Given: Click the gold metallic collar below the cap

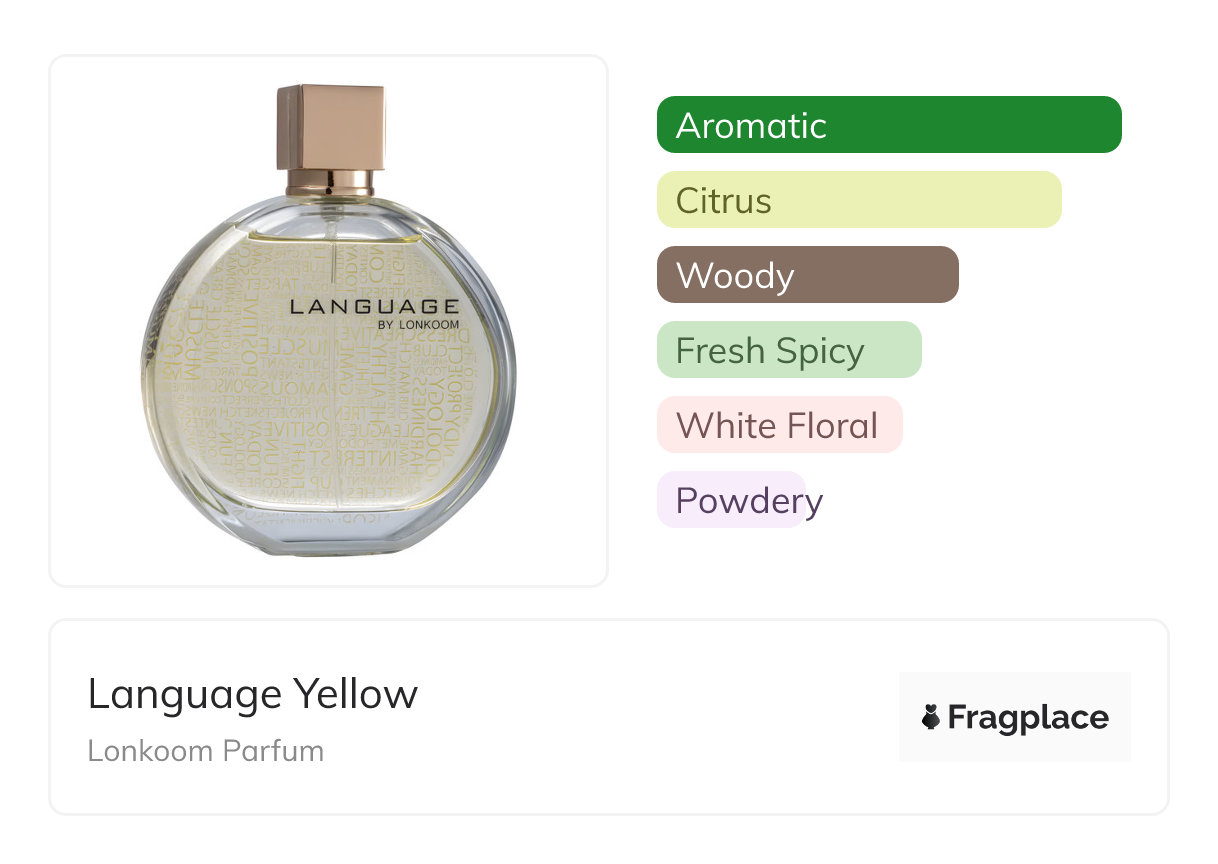Looking at the screenshot, I should coord(331,182).
